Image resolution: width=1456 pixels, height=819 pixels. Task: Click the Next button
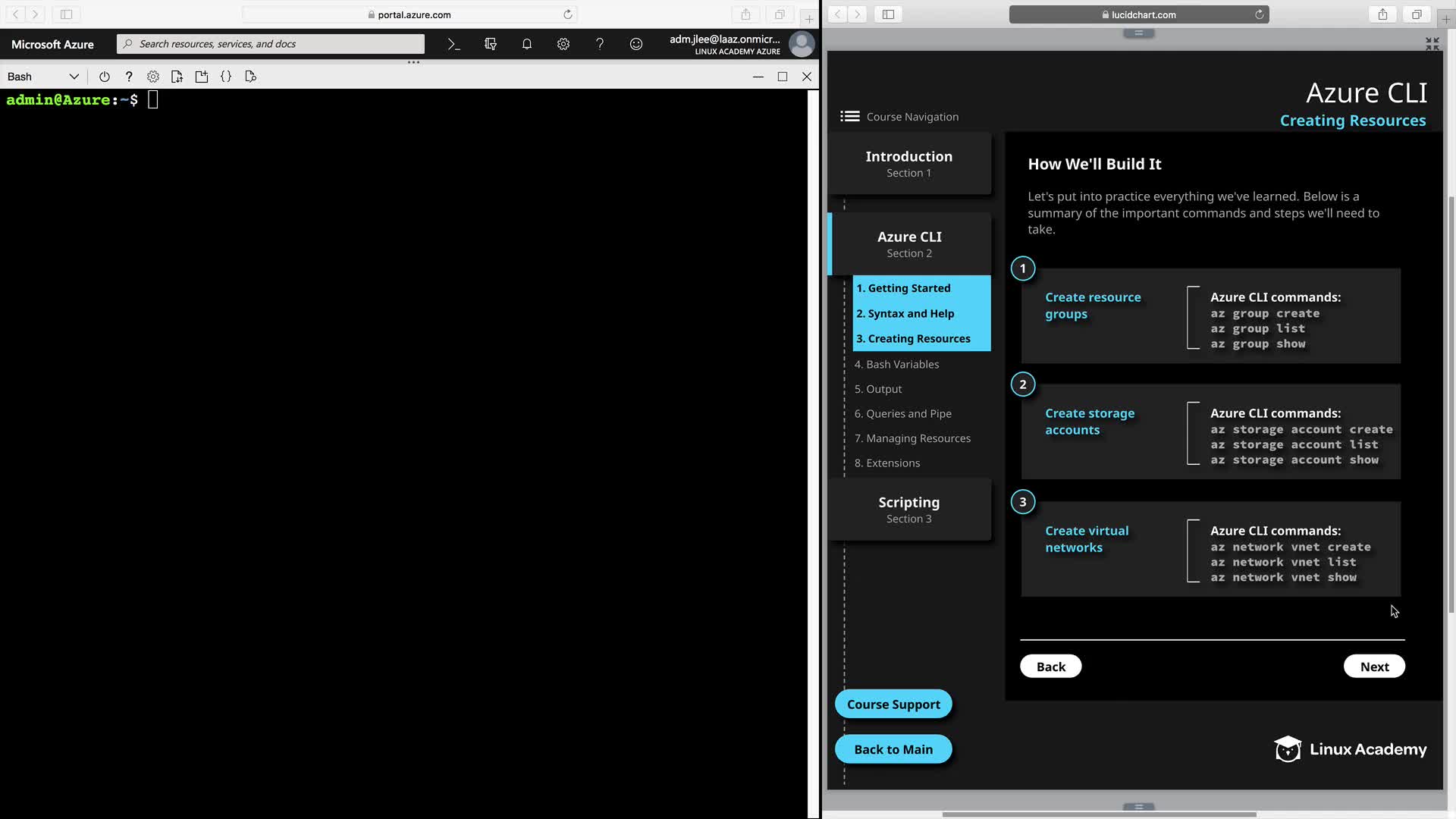tap(1374, 667)
